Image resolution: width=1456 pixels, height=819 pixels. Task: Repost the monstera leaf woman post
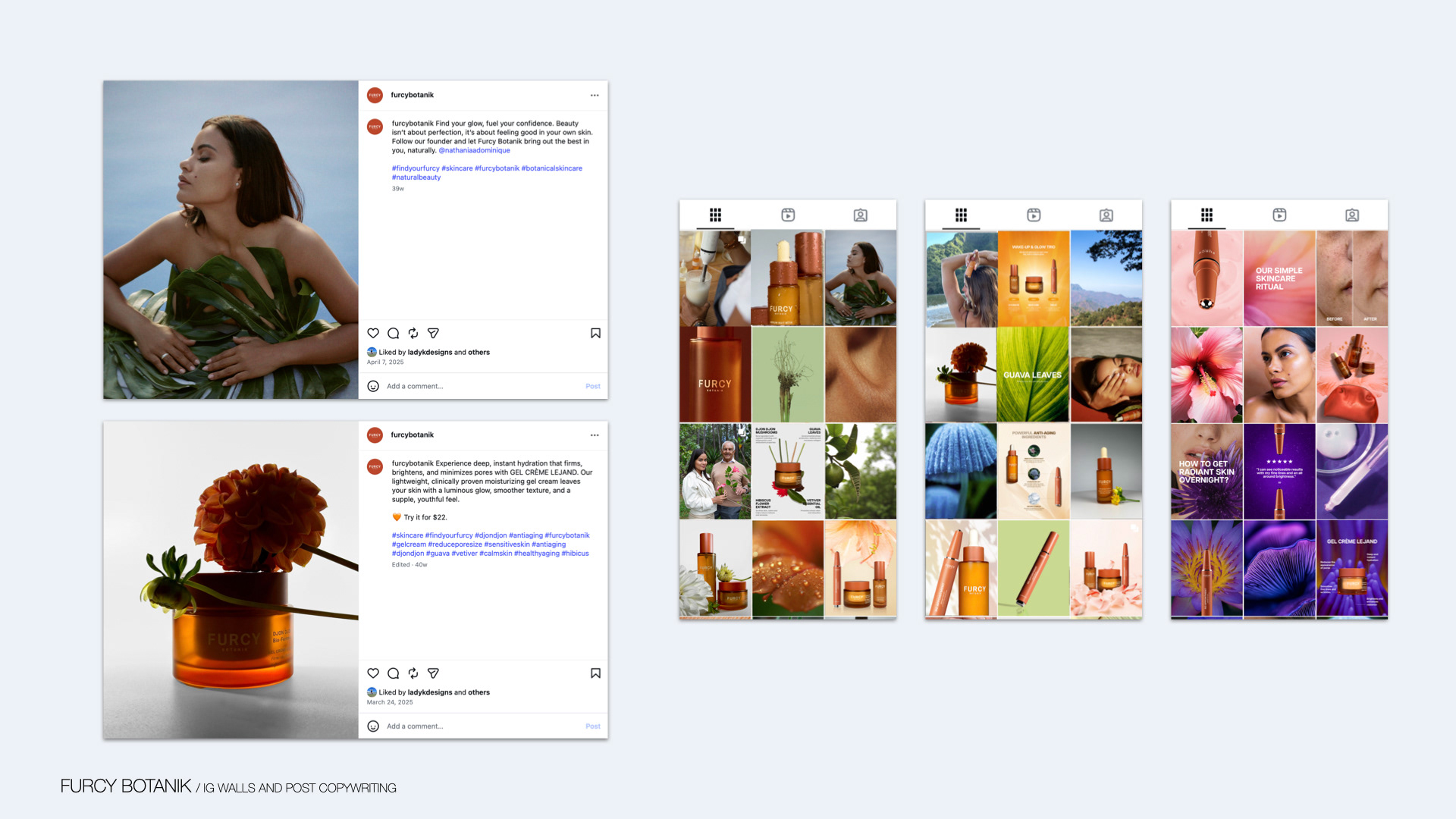[x=413, y=333]
